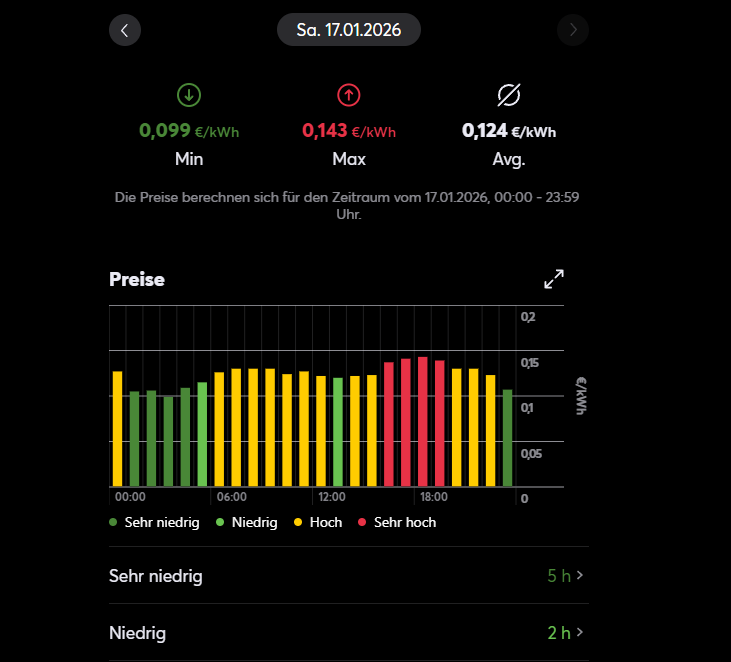Open the Niedrig hours row chevron
Viewport: 731px width, 662px height.
[579, 632]
